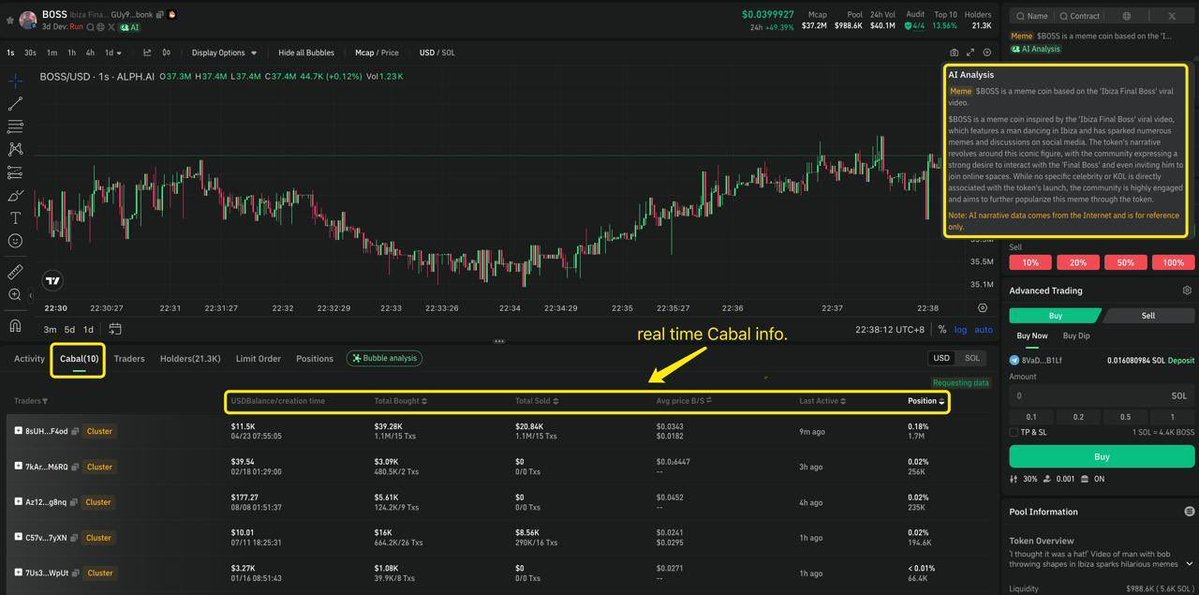Open the Fibonacci/horizontal lines tool

[x=15, y=127]
